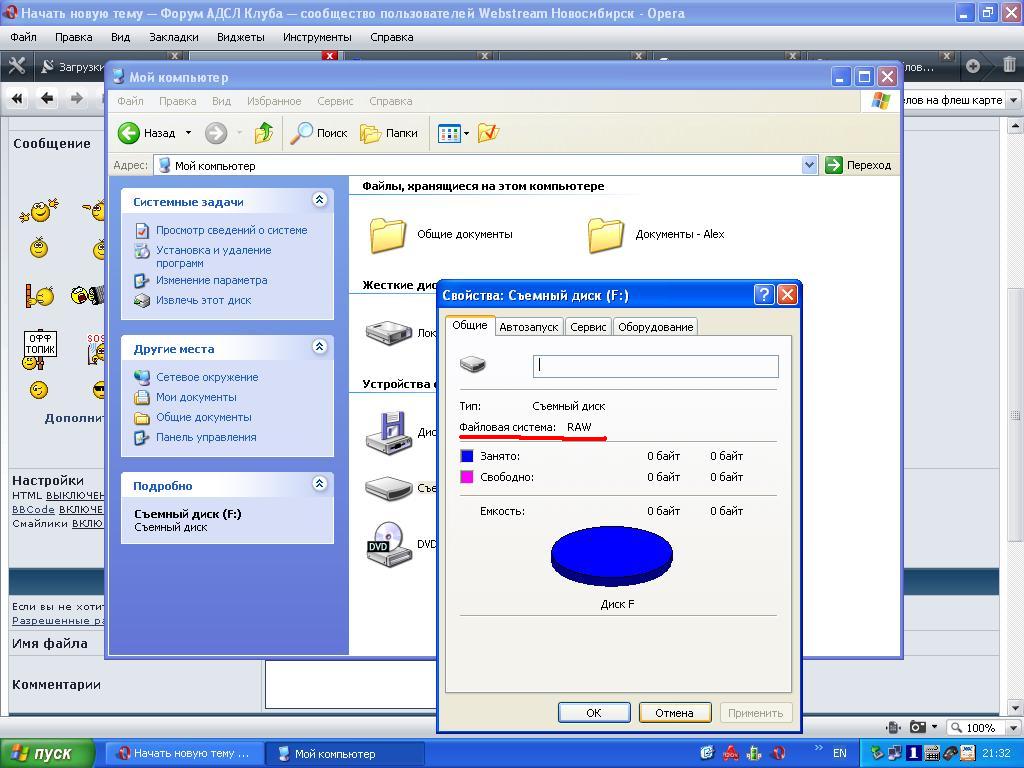The width and height of the screenshot is (1024, 768).
Task: Switch to the Оборудование tab
Action: (655, 327)
